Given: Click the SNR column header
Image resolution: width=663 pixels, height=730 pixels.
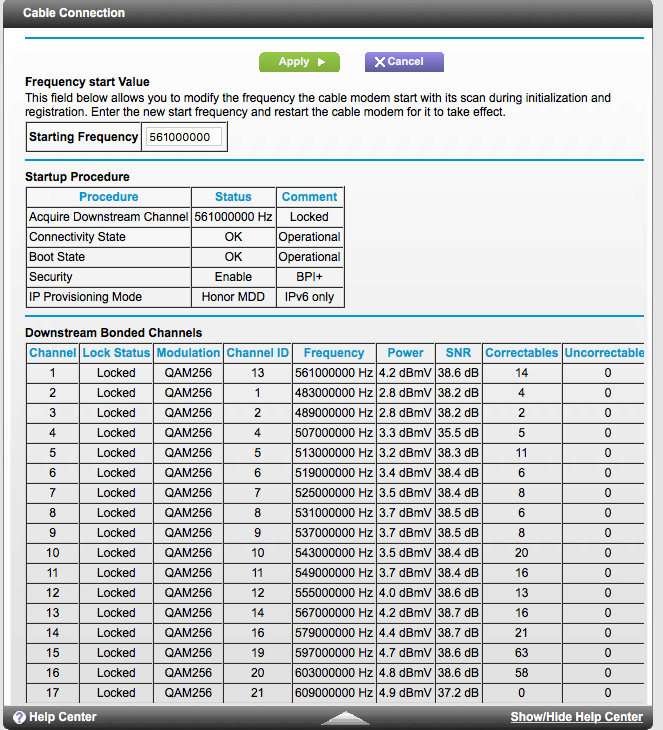Looking at the screenshot, I should [458, 353].
